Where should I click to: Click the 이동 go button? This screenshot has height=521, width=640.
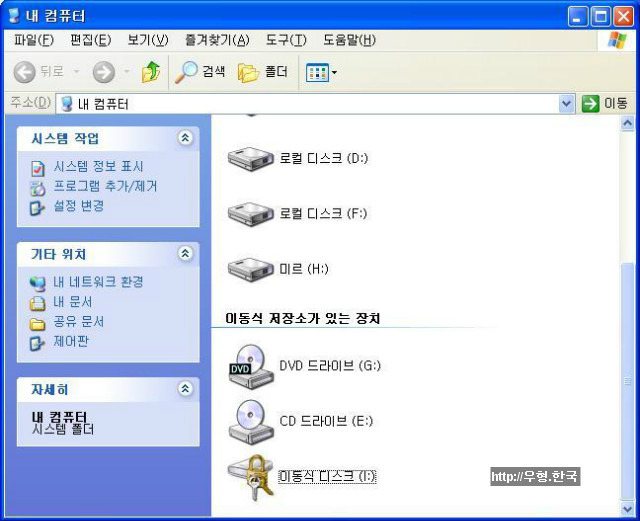point(604,103)
